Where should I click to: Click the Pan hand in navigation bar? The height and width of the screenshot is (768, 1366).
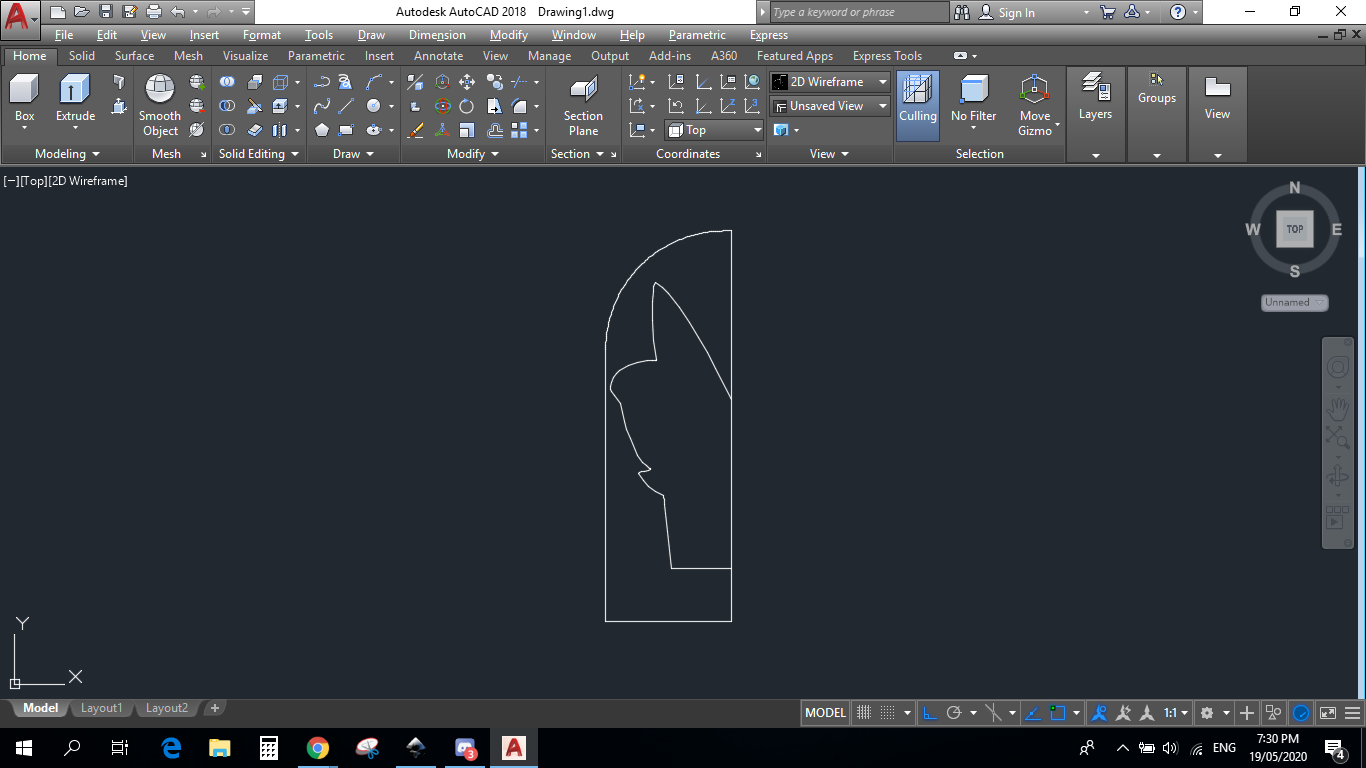[x=1338, y=407]
